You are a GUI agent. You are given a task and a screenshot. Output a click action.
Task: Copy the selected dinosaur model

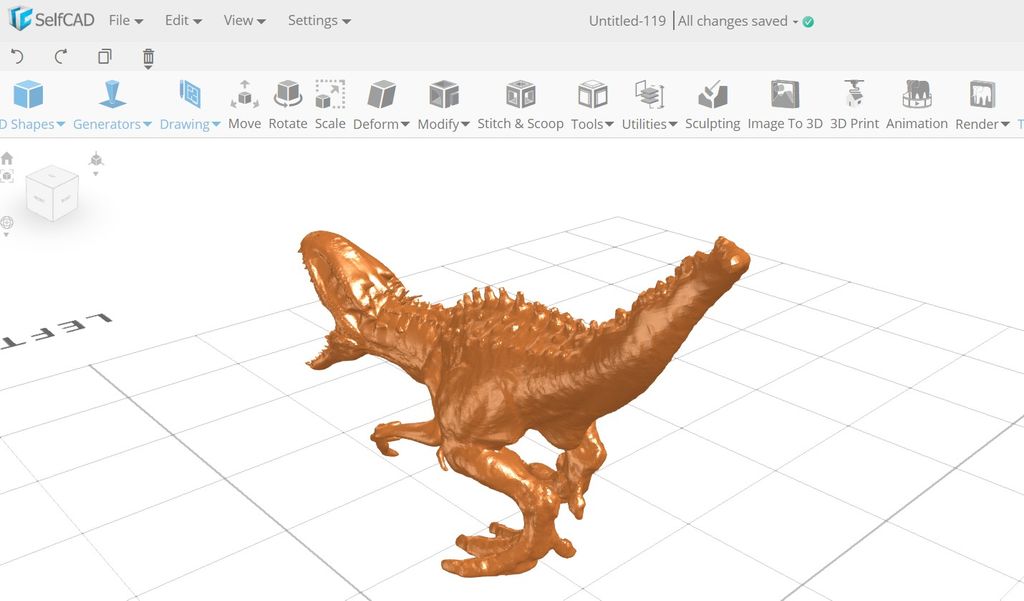[x=104, y=57]
